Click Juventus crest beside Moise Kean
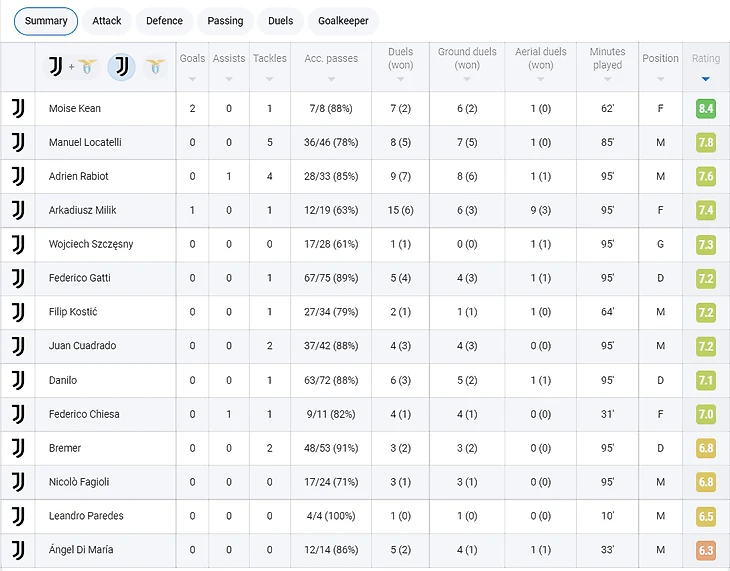The height and width of the screenshot is (571, 730). pyautogui.click(x=18, y=108)
